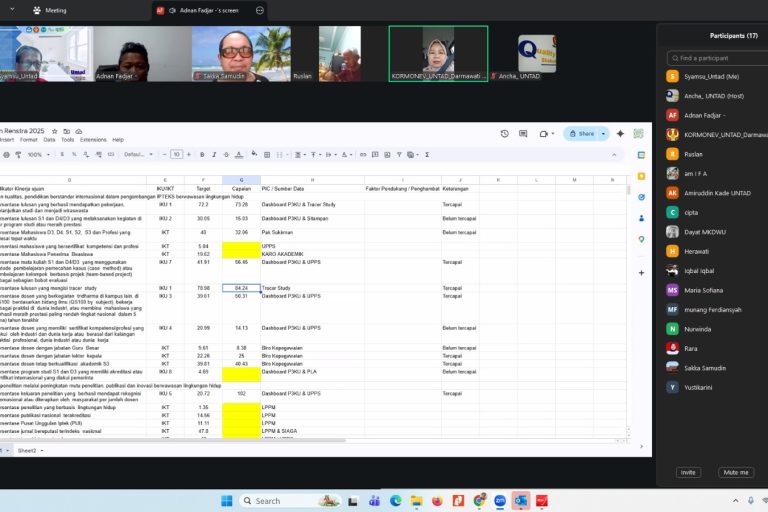Open the Tools menu

coord(68,140)
